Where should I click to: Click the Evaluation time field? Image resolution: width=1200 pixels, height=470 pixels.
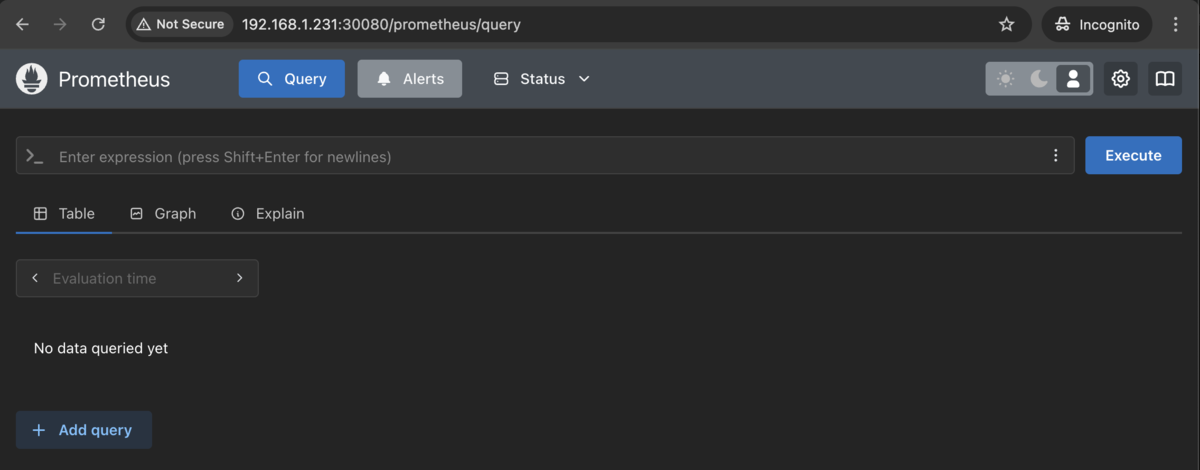click(x=137, y=278)
